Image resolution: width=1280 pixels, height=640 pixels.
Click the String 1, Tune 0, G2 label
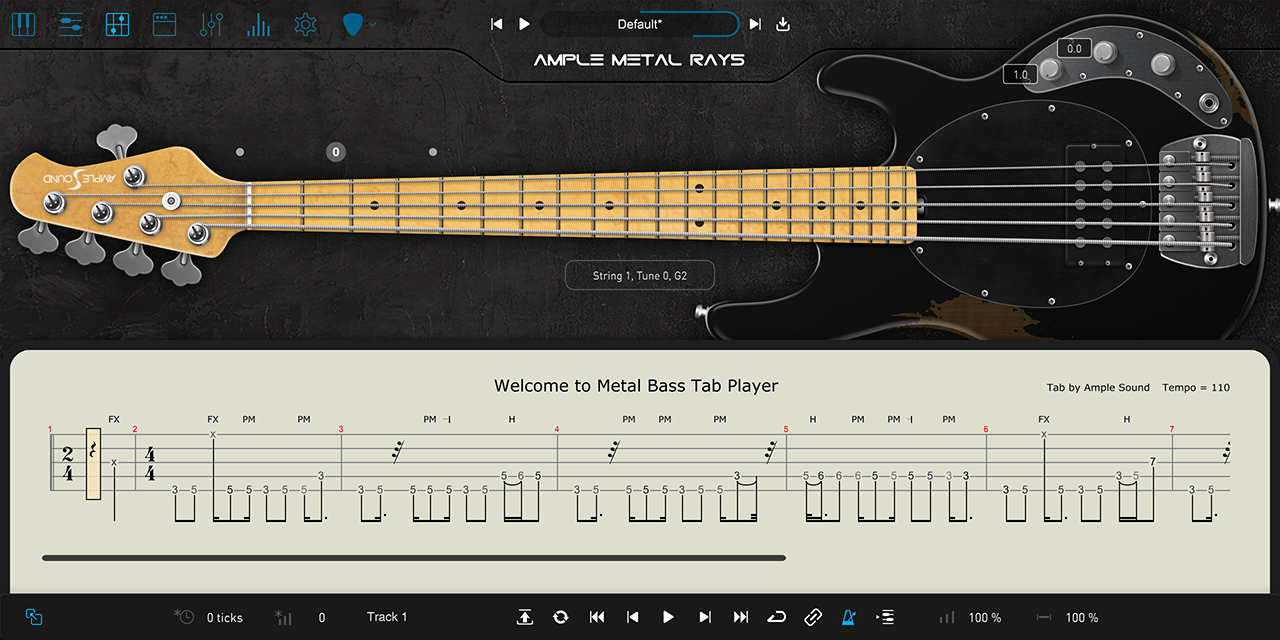coord(640,275)
